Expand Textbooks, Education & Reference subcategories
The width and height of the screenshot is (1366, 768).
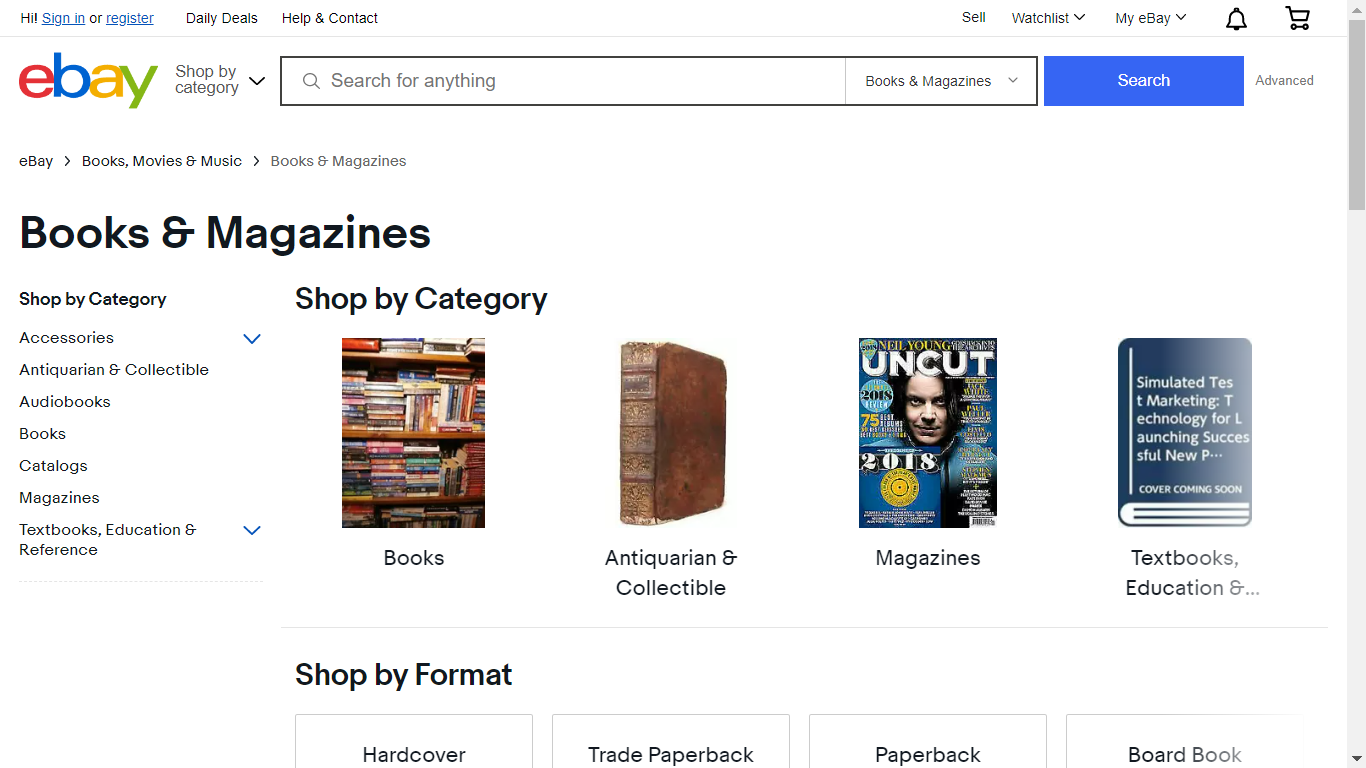coord(252,531)
